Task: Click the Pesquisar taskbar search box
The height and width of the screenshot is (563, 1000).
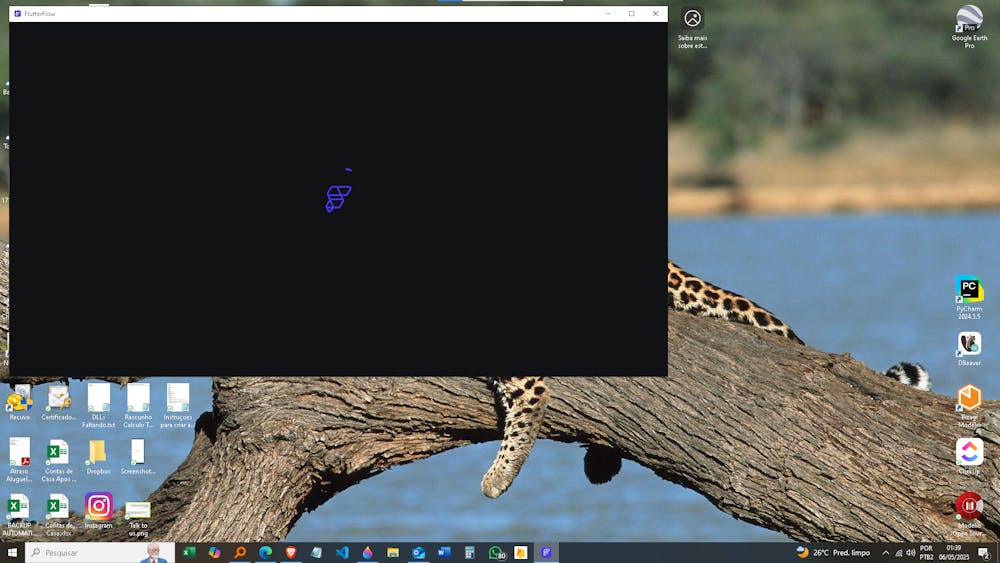Action: 100,552
